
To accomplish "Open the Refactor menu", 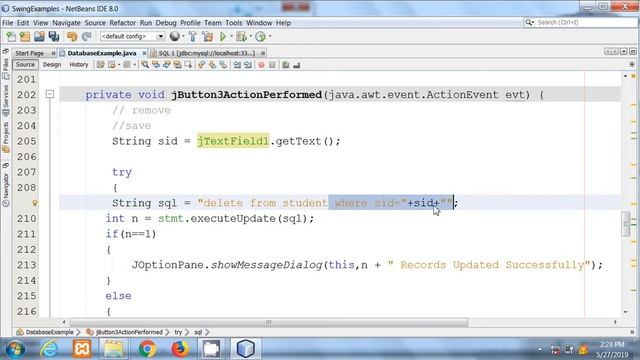I will [x=122, y=23].
